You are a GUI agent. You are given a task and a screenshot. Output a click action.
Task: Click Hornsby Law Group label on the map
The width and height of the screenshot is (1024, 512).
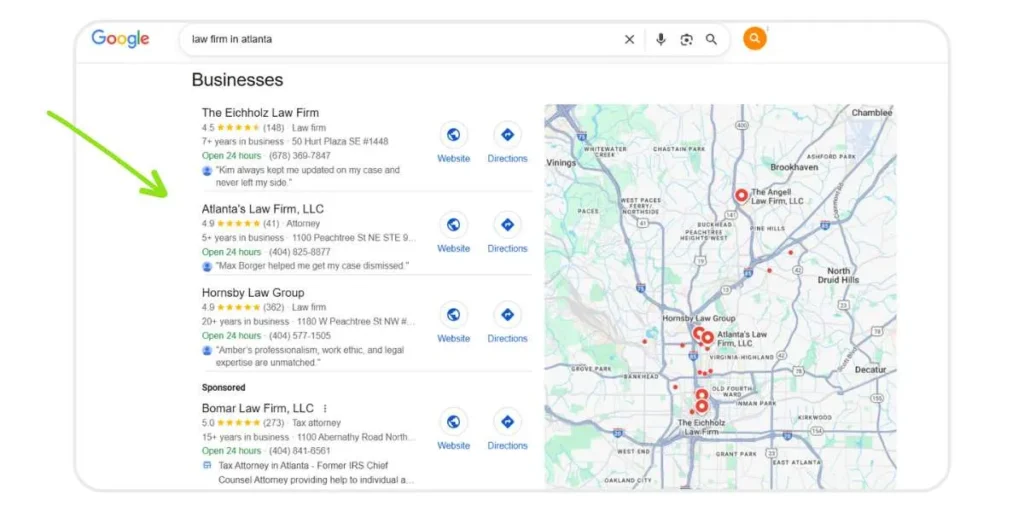coord(699,319)
